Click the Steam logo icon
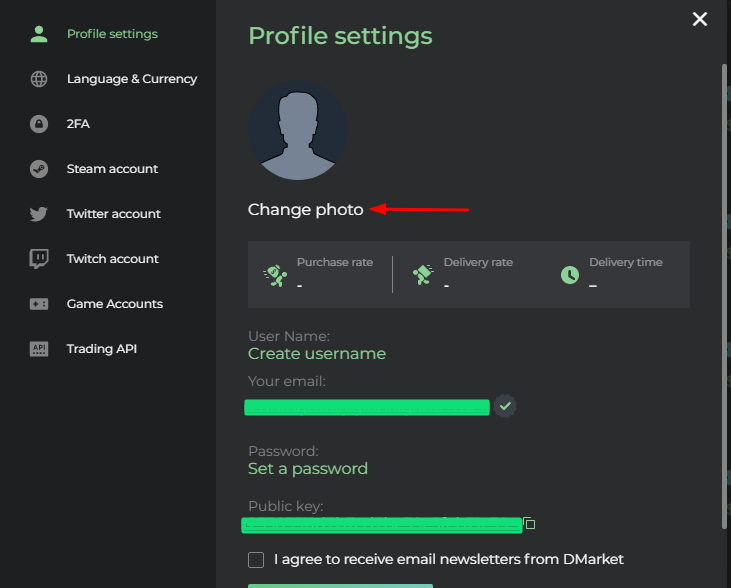 coord(39,169)
